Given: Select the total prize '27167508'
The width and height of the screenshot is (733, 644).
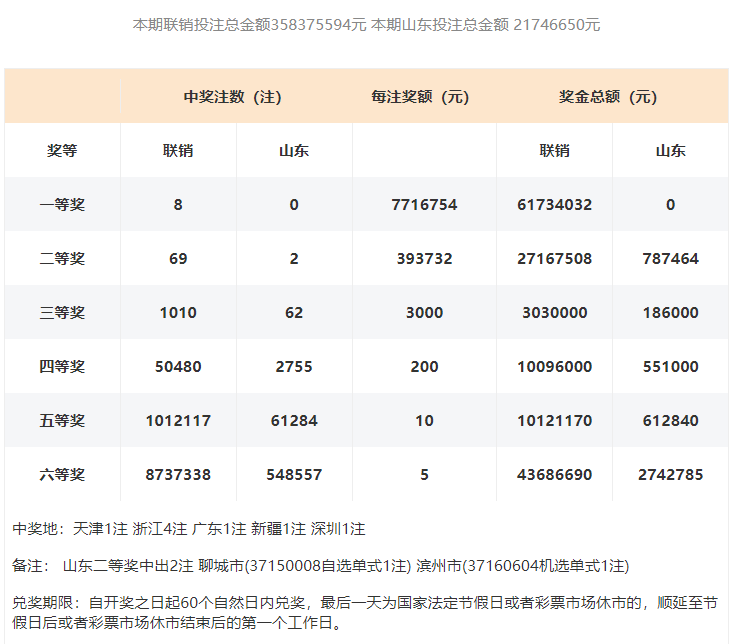Looking at the screenshot, I should pyautogui.click(x=554, y=258).
